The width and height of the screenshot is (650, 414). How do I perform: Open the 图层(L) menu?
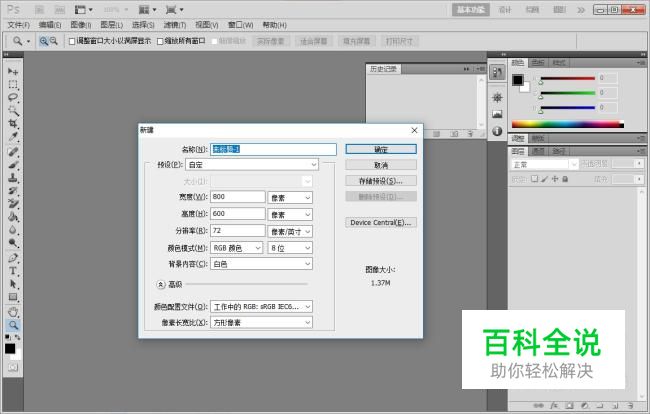[112, 25]
